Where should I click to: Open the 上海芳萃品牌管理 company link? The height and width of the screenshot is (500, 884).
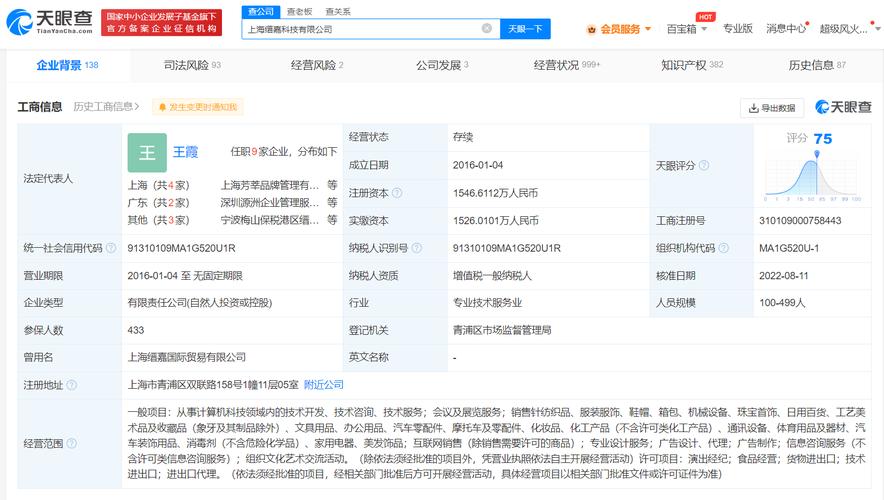270,185
